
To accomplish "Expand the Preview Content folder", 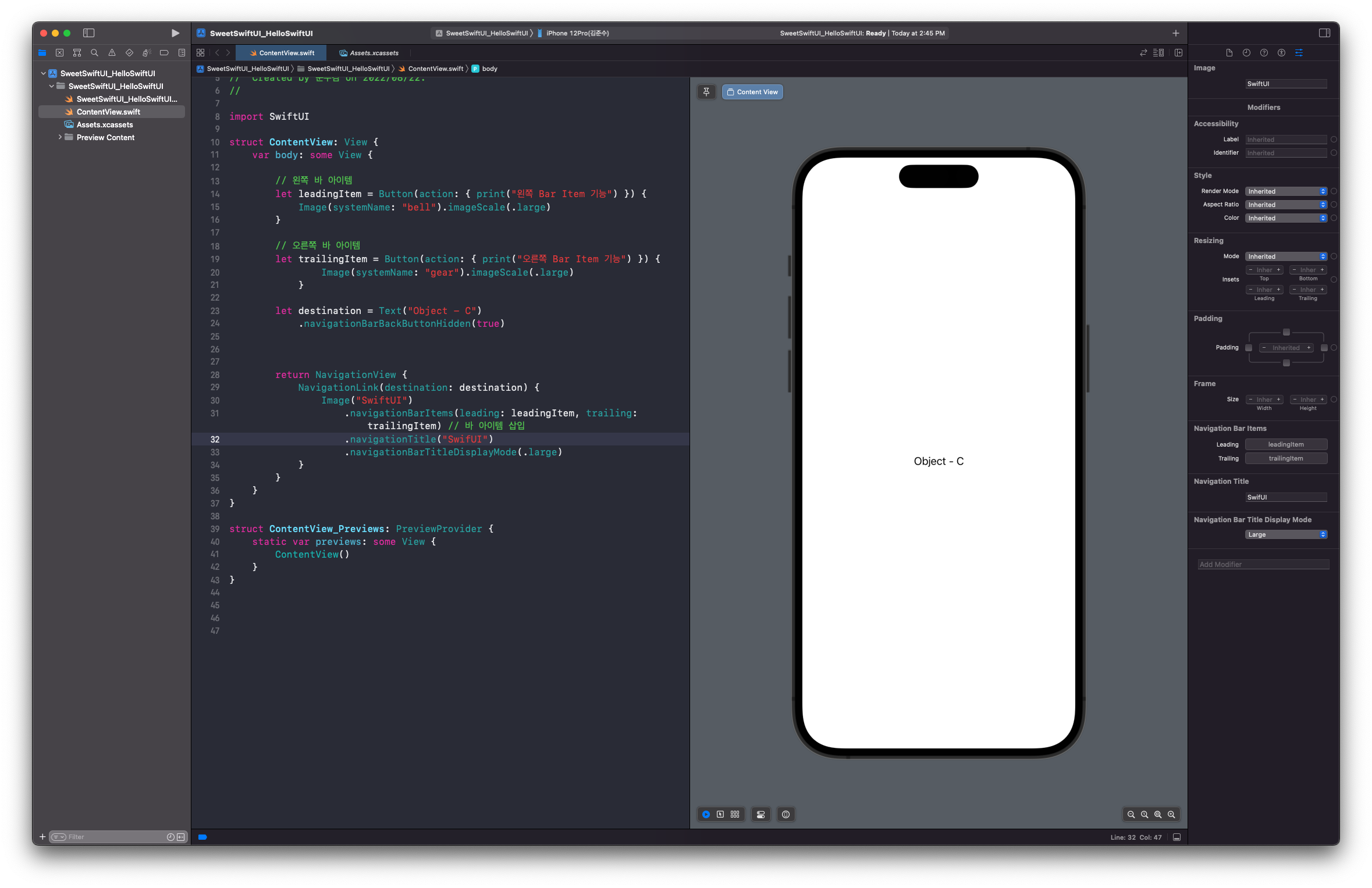I will pos(60,137).
